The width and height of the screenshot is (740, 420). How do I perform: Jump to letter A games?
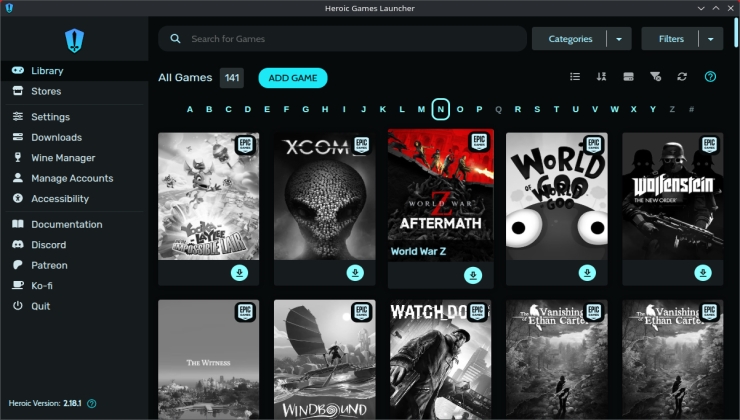(x=190, y=109)
